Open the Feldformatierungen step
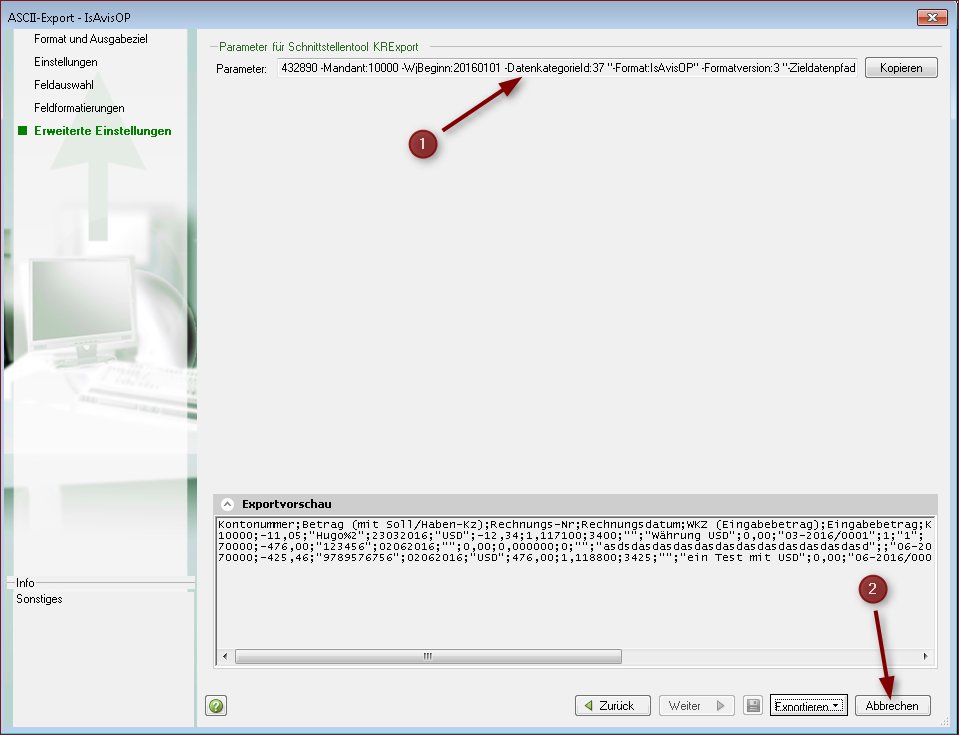Viewport: 959px width, 735px height. [x=79, y=108]
